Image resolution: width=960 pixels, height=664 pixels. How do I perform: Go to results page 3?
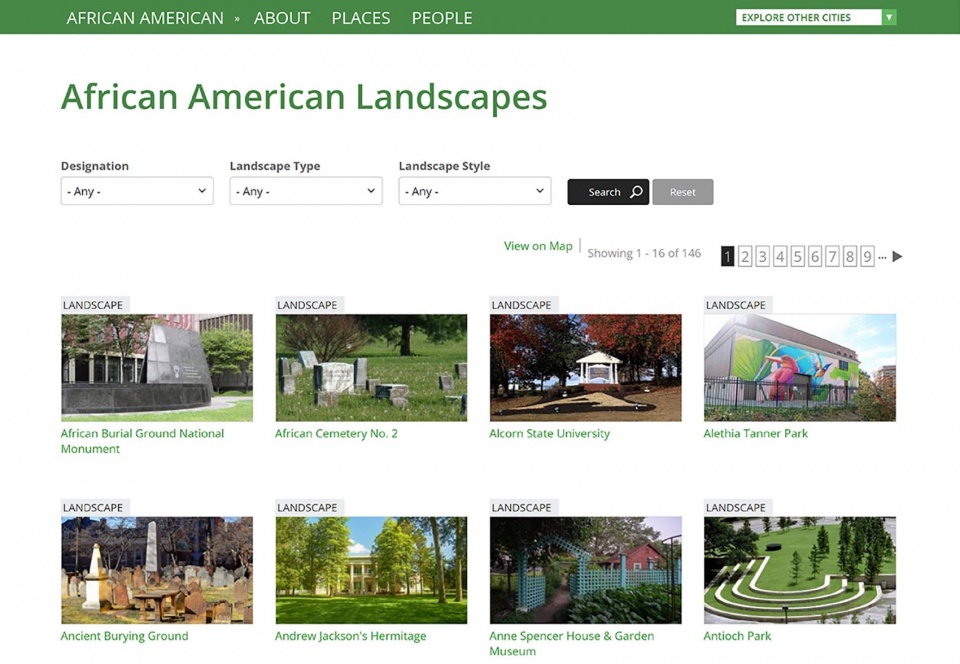click(762, 256)
